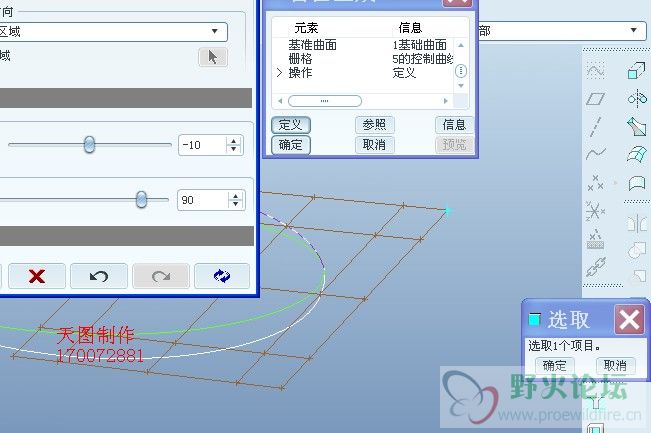Click 取消 in the element dialog

point(374,144)
